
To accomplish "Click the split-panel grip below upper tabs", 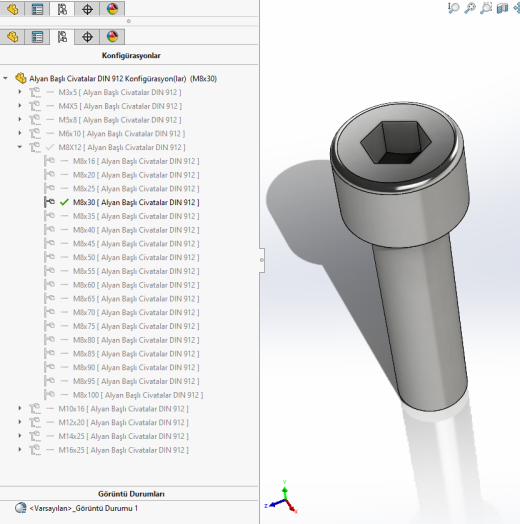I will pyautogui.click(x=129, y=21).
